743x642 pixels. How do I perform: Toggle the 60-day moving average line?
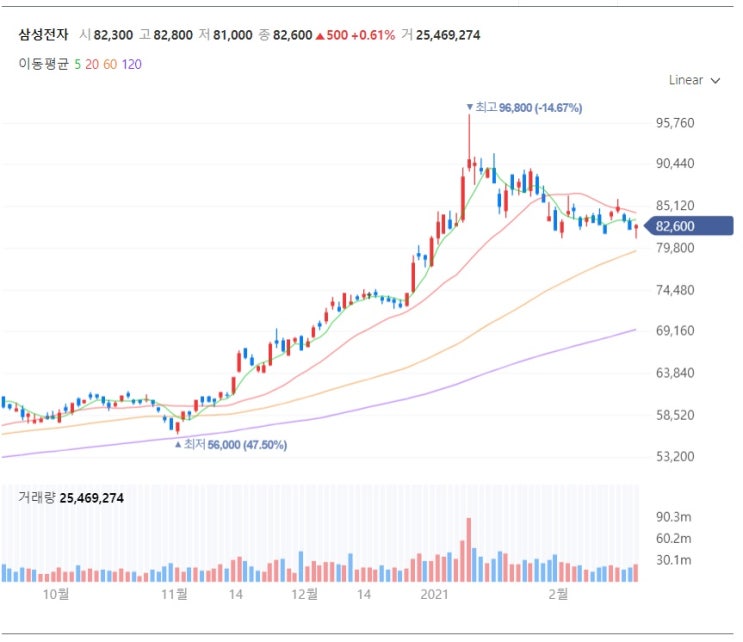click(110, 64)
